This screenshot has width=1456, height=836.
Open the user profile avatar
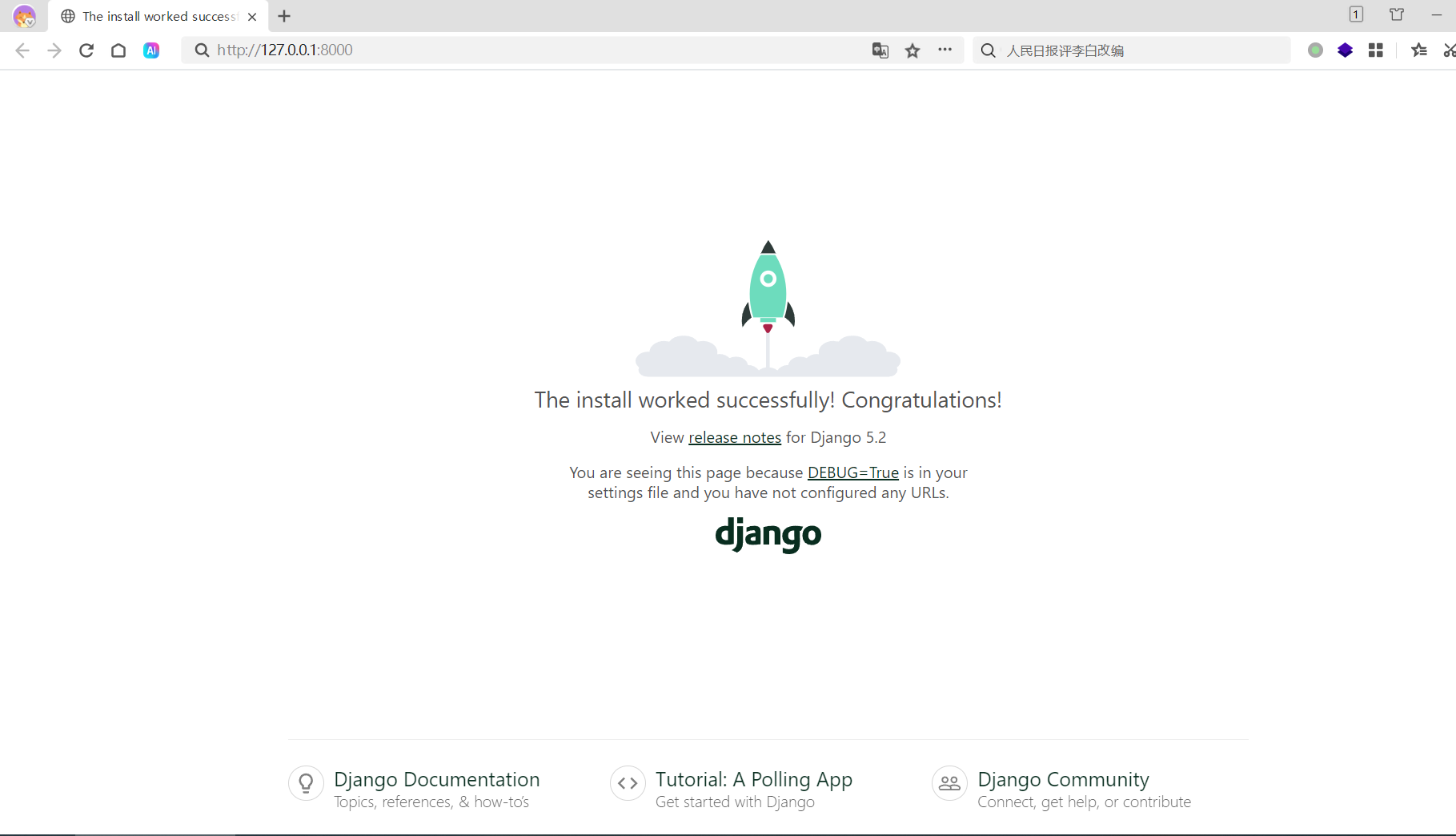[25, 16]
